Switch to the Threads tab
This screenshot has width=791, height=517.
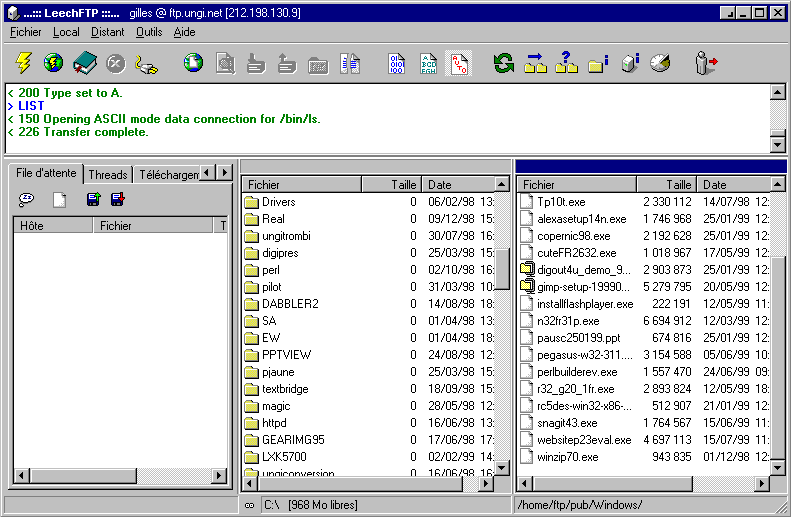click(x=108, y=175)
